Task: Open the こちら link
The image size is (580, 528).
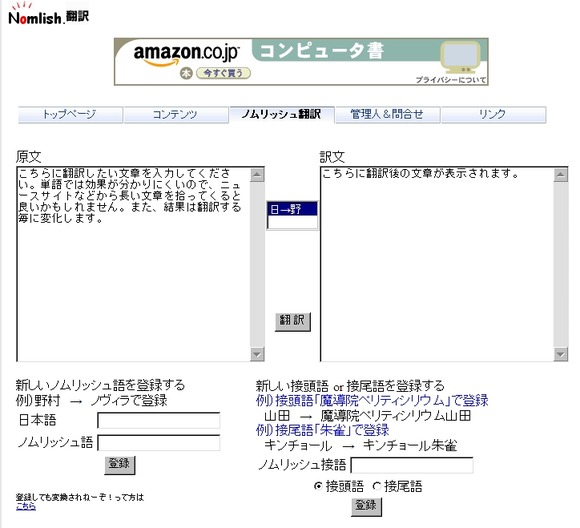Action: (x=26, y=507)
